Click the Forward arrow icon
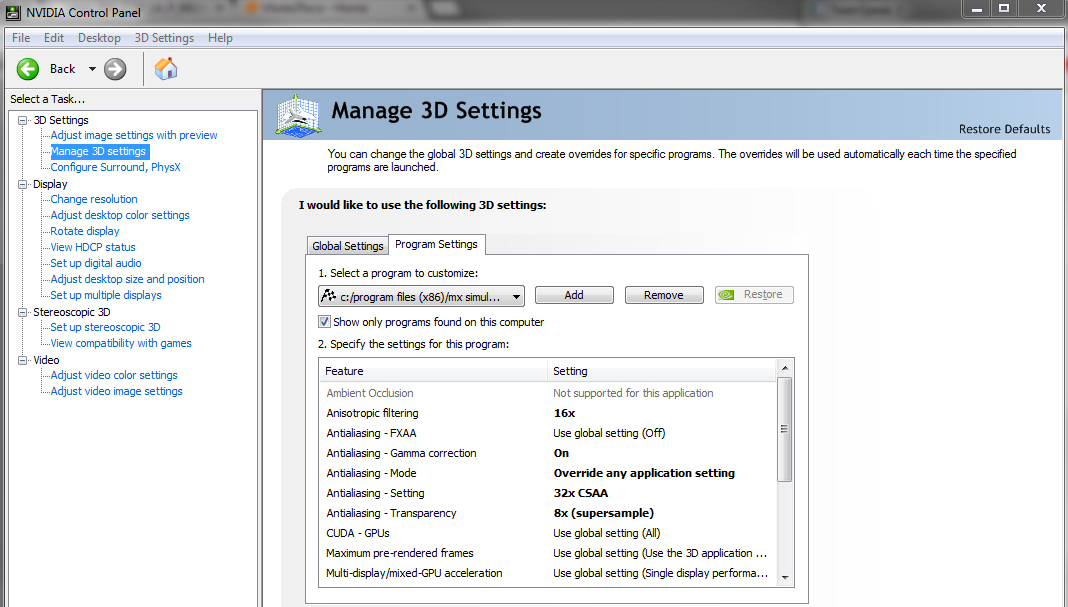The height and width of the screenshot is (607, 1068). (115, 69)
